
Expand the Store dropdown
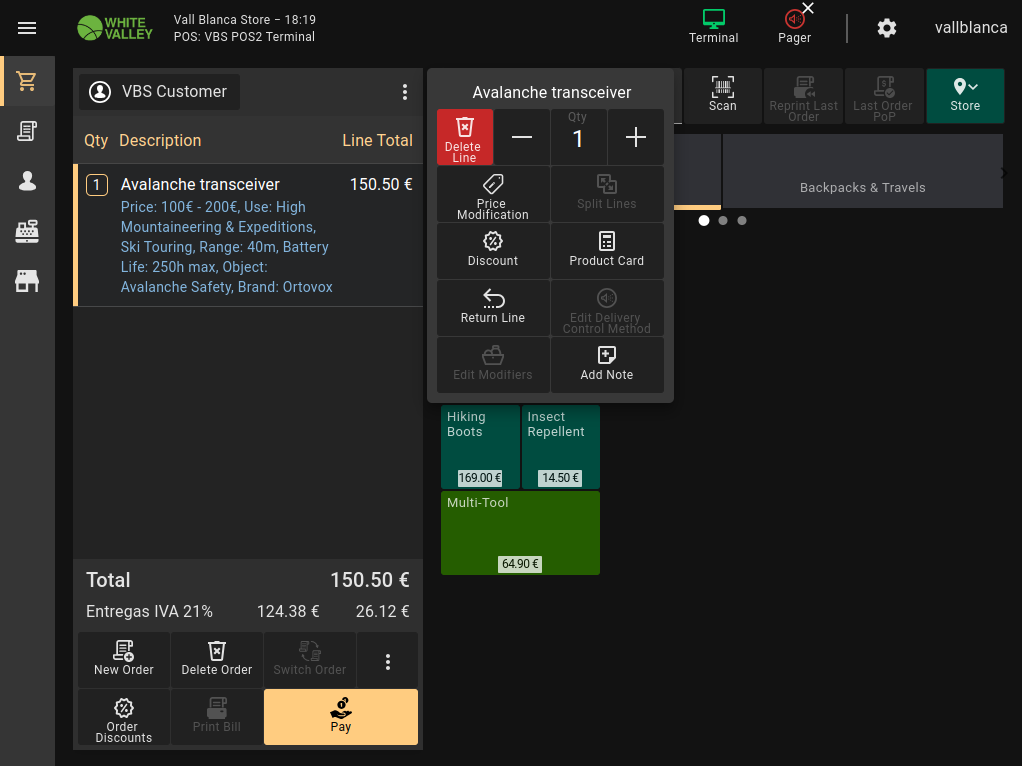tap(965, 95)
